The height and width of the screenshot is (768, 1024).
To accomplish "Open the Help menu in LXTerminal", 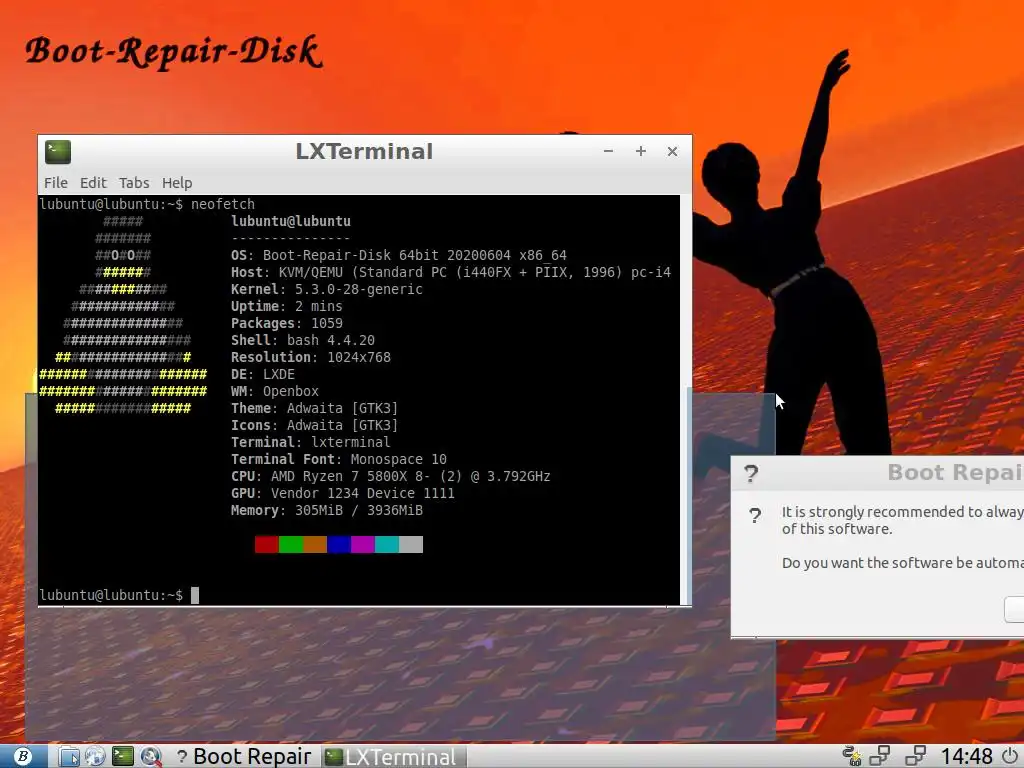I will 177,183.
